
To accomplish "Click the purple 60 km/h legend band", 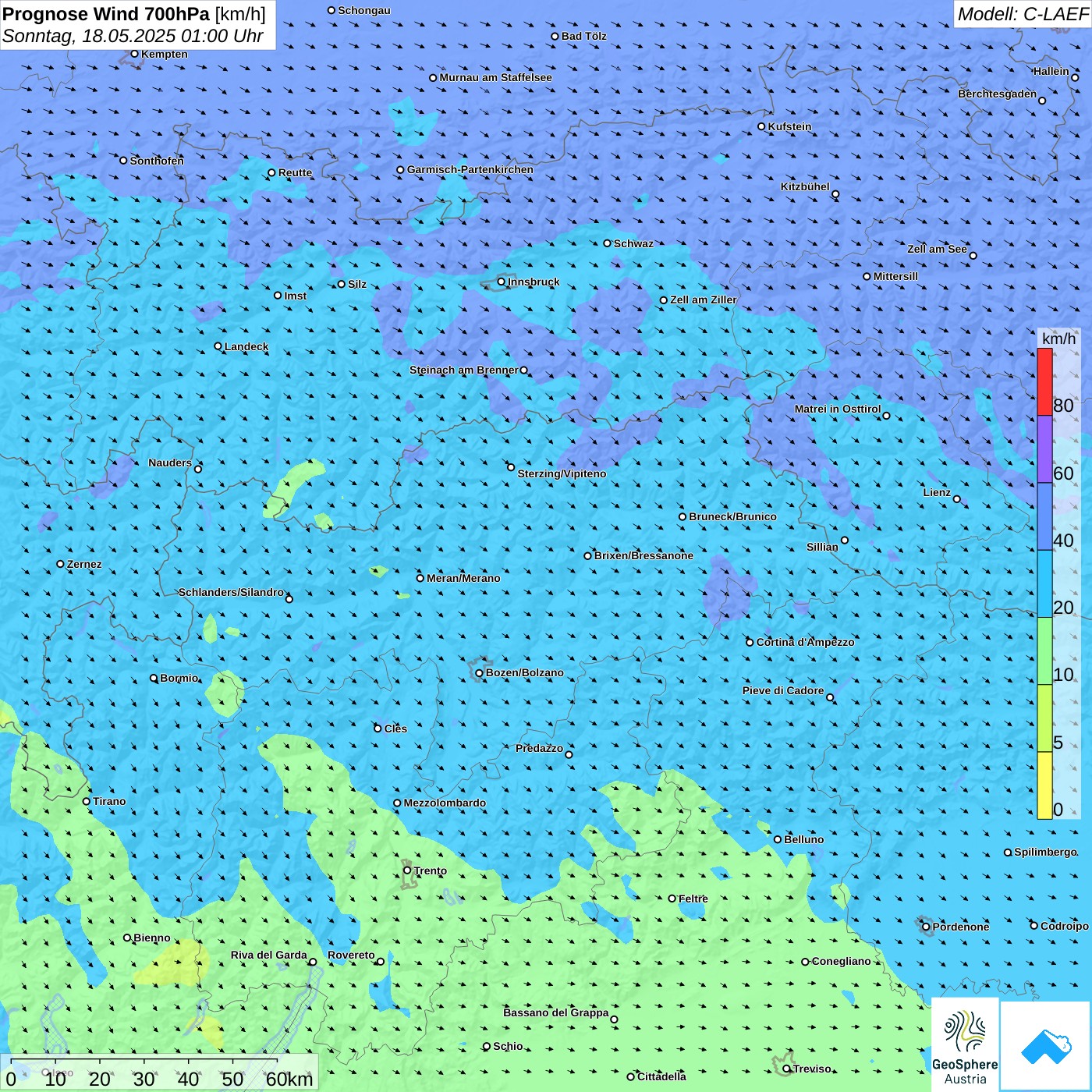I will pos(1044,449).
